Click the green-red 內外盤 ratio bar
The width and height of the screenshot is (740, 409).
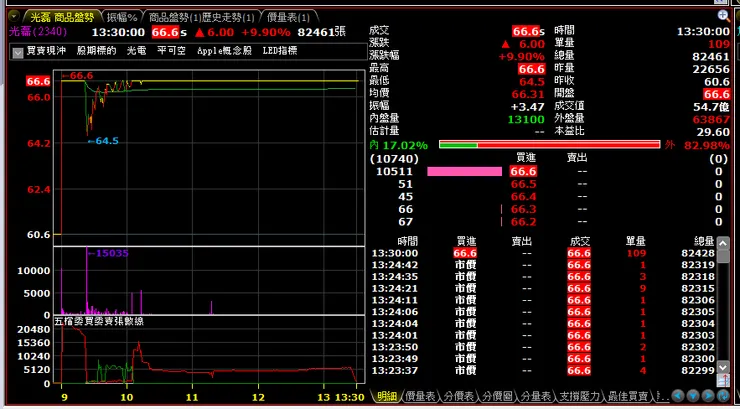coord(549,145)
